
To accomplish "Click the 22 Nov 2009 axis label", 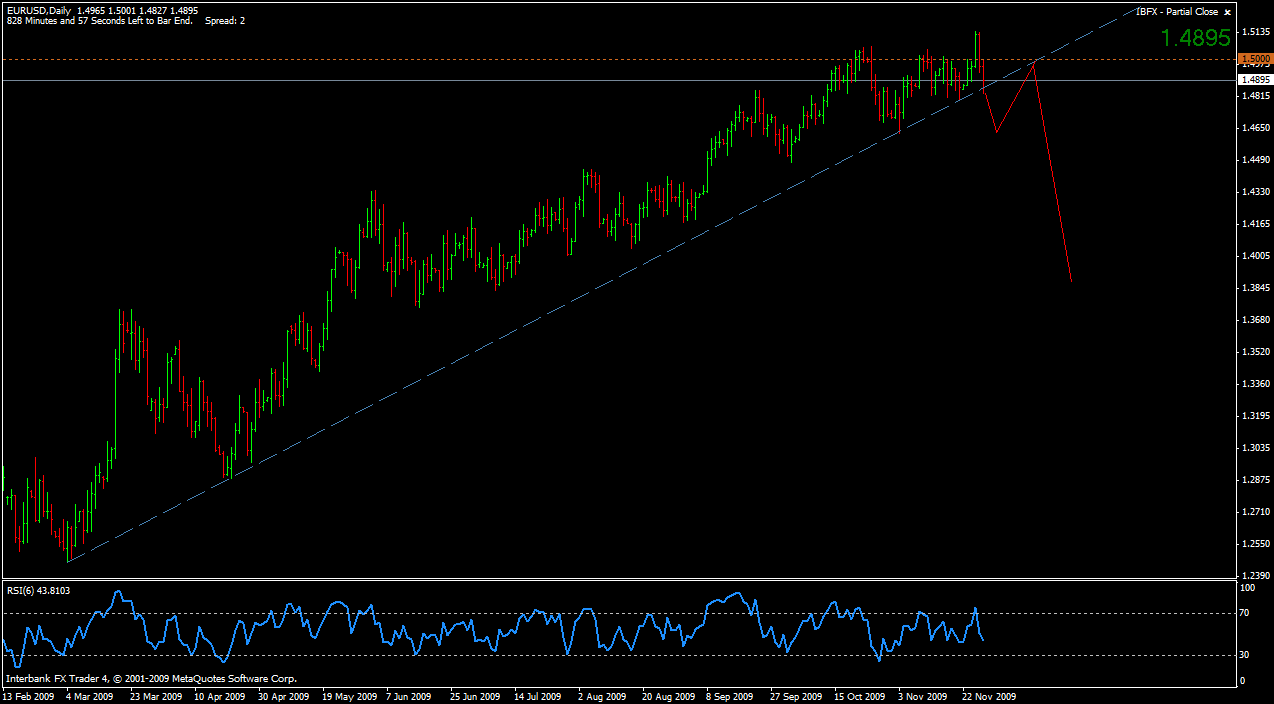I will [990, 696].
